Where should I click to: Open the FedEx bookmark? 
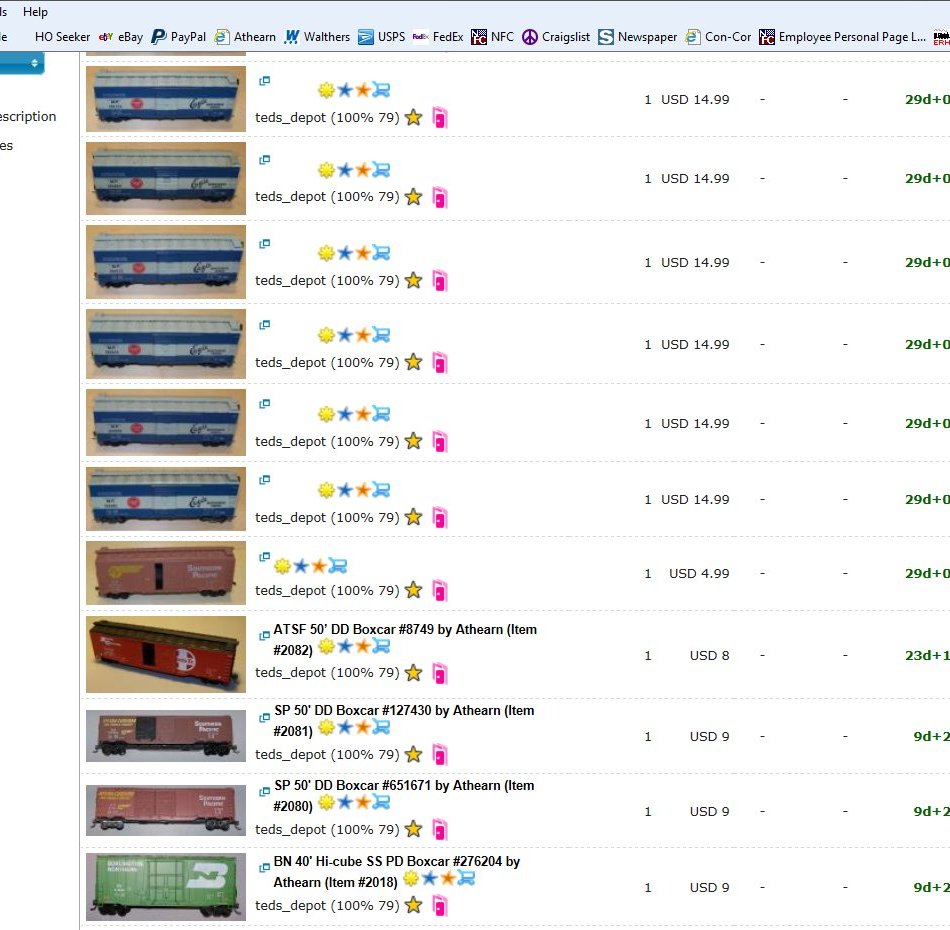(438, 37)
